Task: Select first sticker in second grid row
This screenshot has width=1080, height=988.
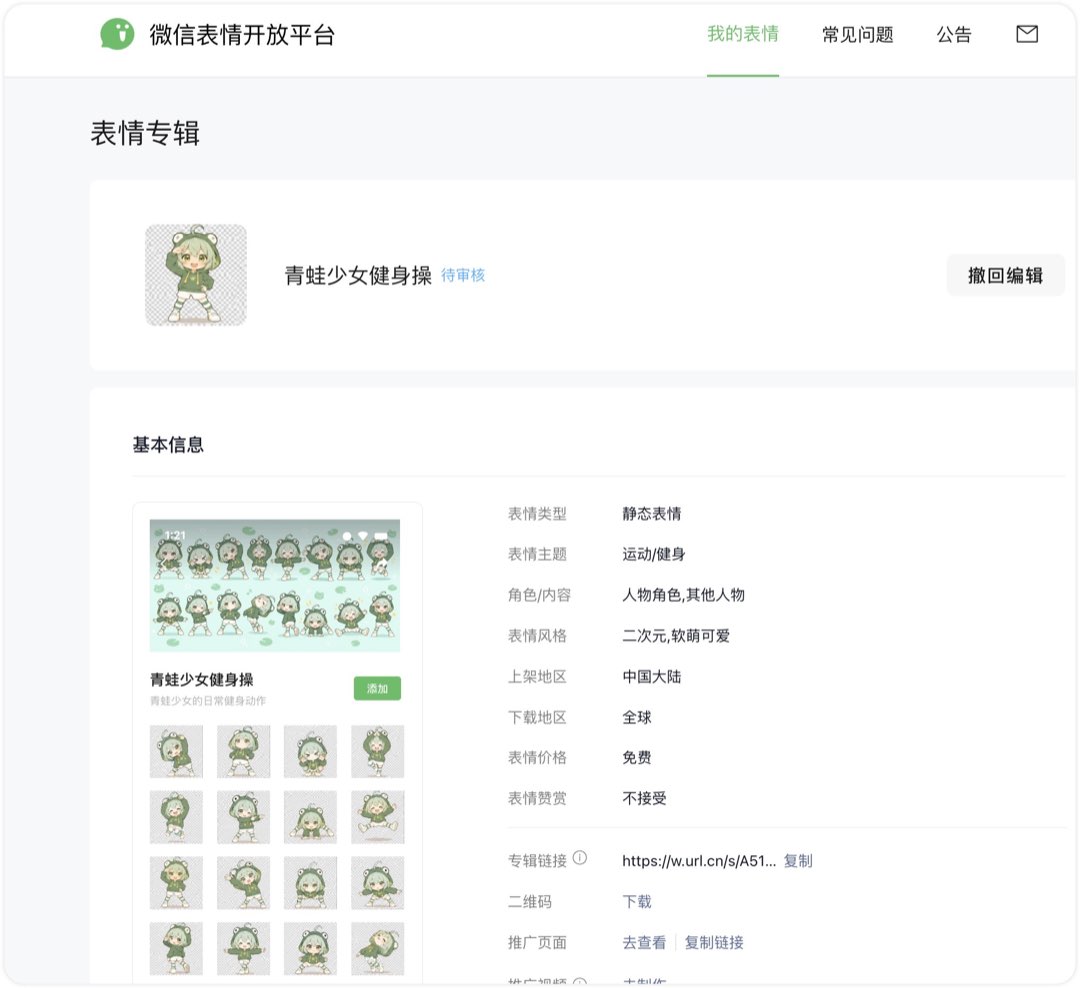Action: (x=176, y=817)
